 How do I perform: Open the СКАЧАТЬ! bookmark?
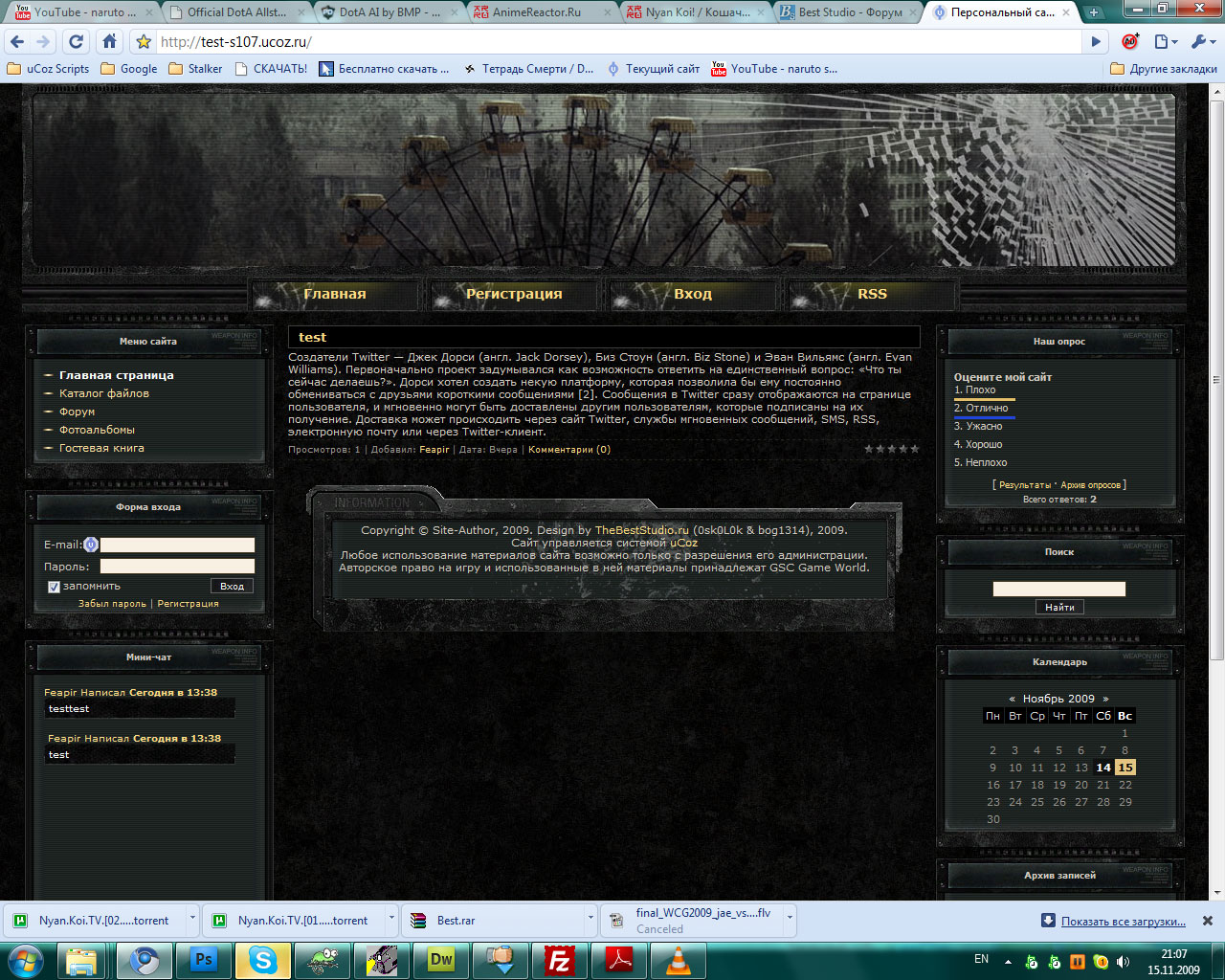(270, 69)
